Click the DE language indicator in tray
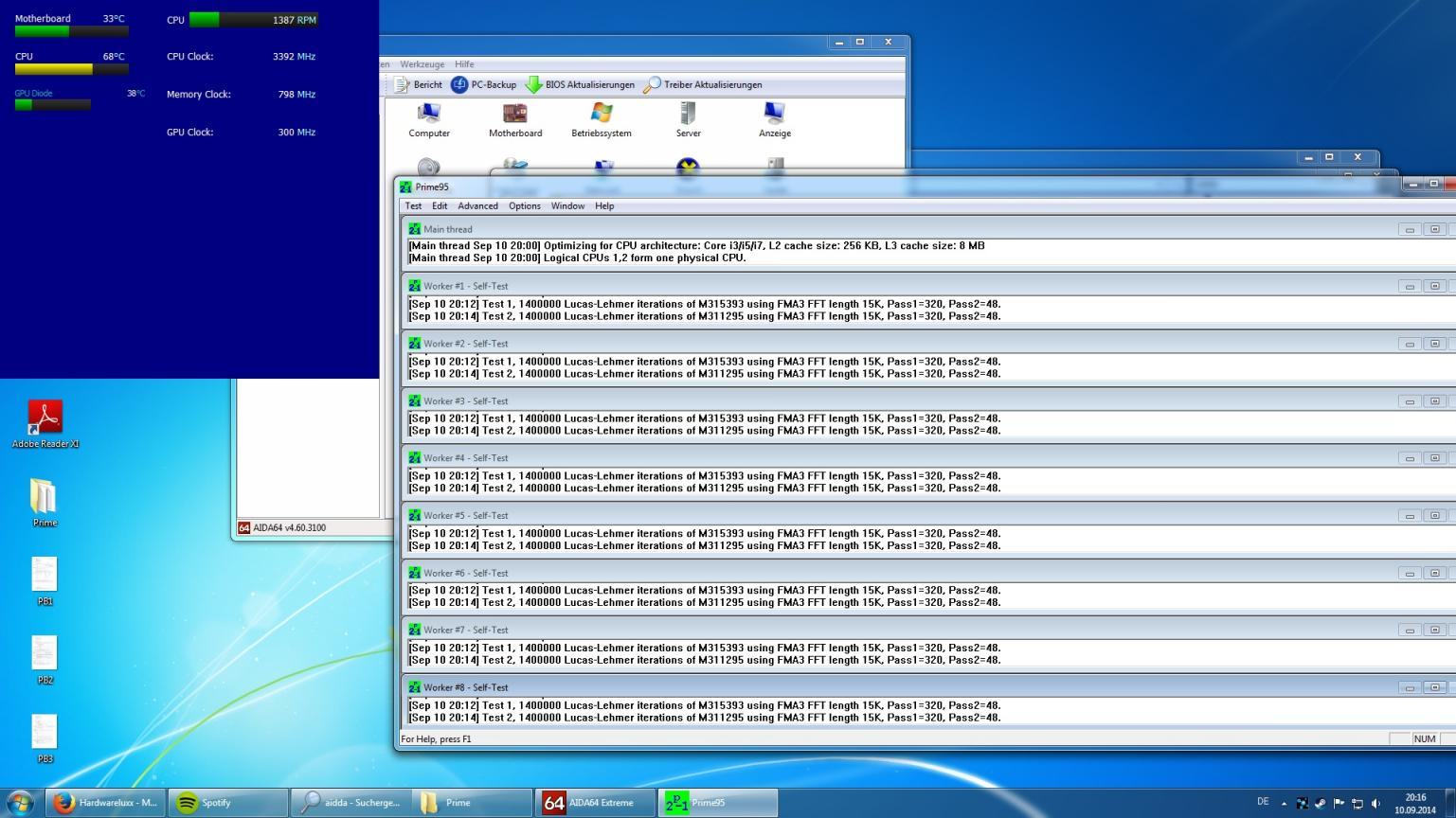Viewport: 1456px width, 818px height. 1263,802
